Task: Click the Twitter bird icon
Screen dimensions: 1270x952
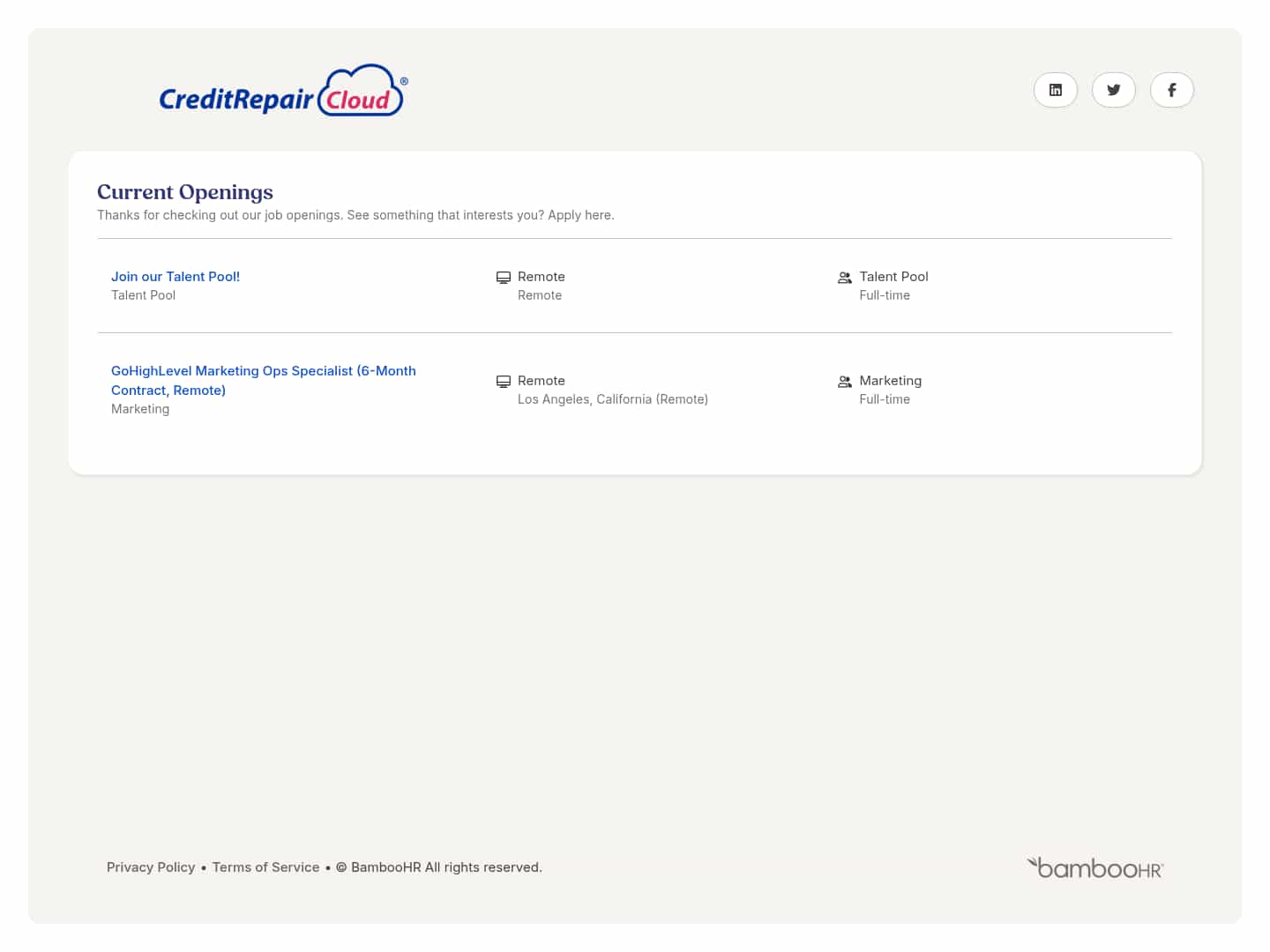Action: click(x=1114, y=90)
